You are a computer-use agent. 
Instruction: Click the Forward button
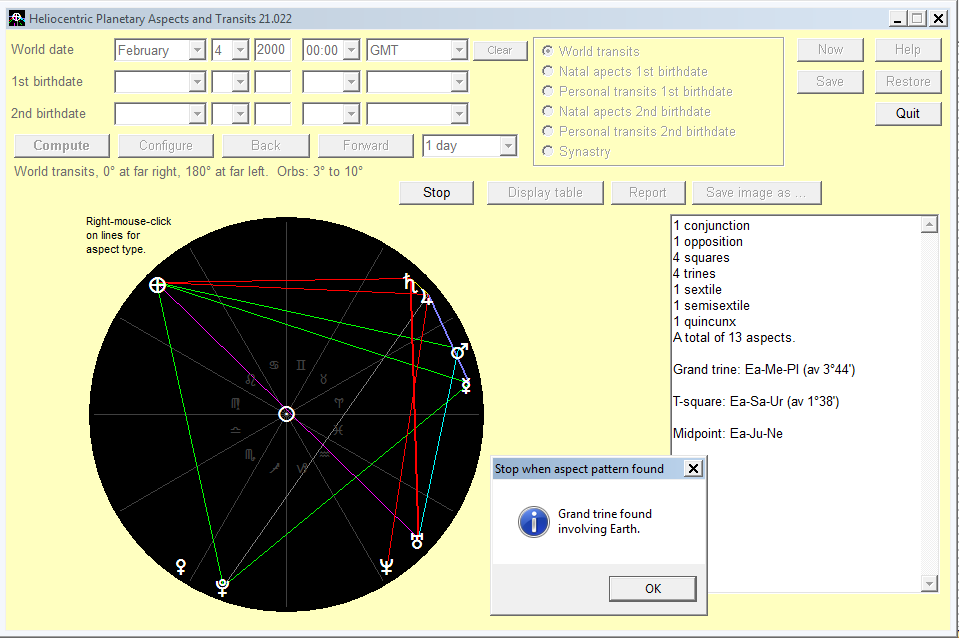pos(366,146)
